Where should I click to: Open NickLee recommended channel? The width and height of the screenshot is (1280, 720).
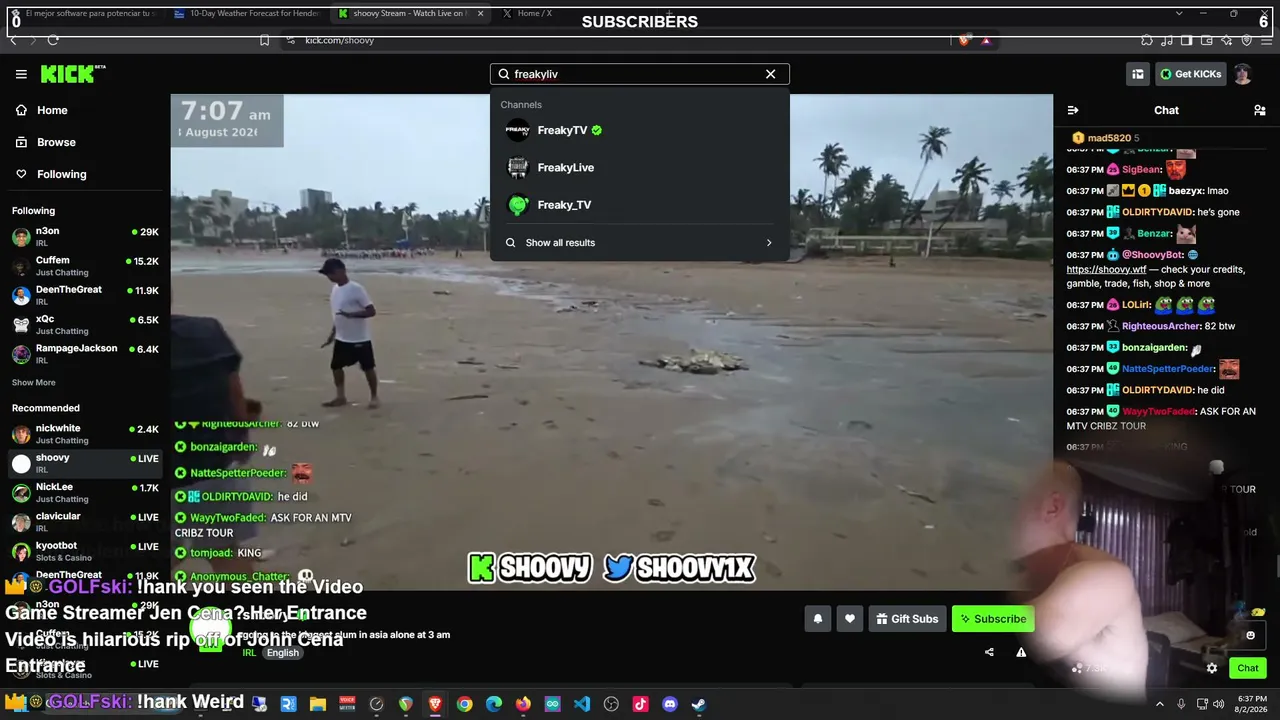tap(84, 493)
